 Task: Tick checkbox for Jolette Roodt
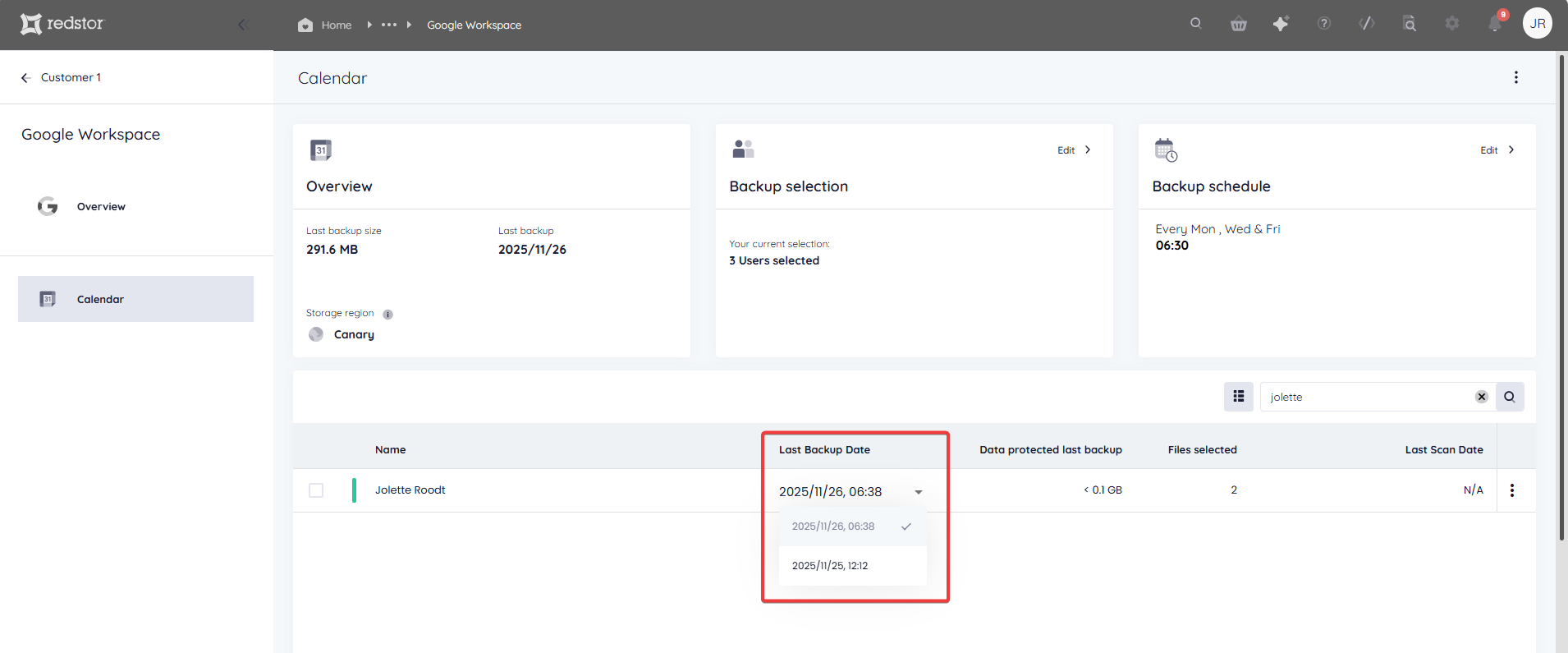pos(316,490)
